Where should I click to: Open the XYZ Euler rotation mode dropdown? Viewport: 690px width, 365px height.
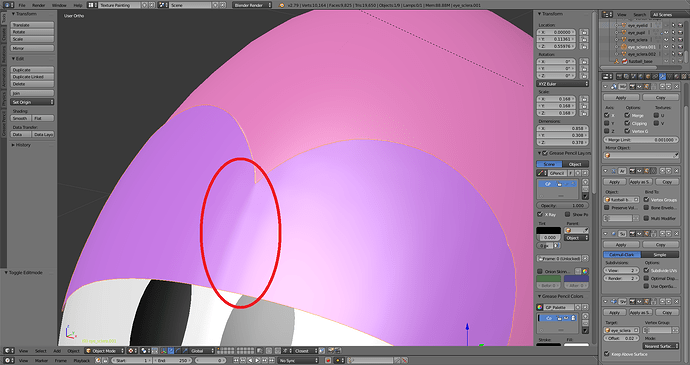click(x=562, y=84)
